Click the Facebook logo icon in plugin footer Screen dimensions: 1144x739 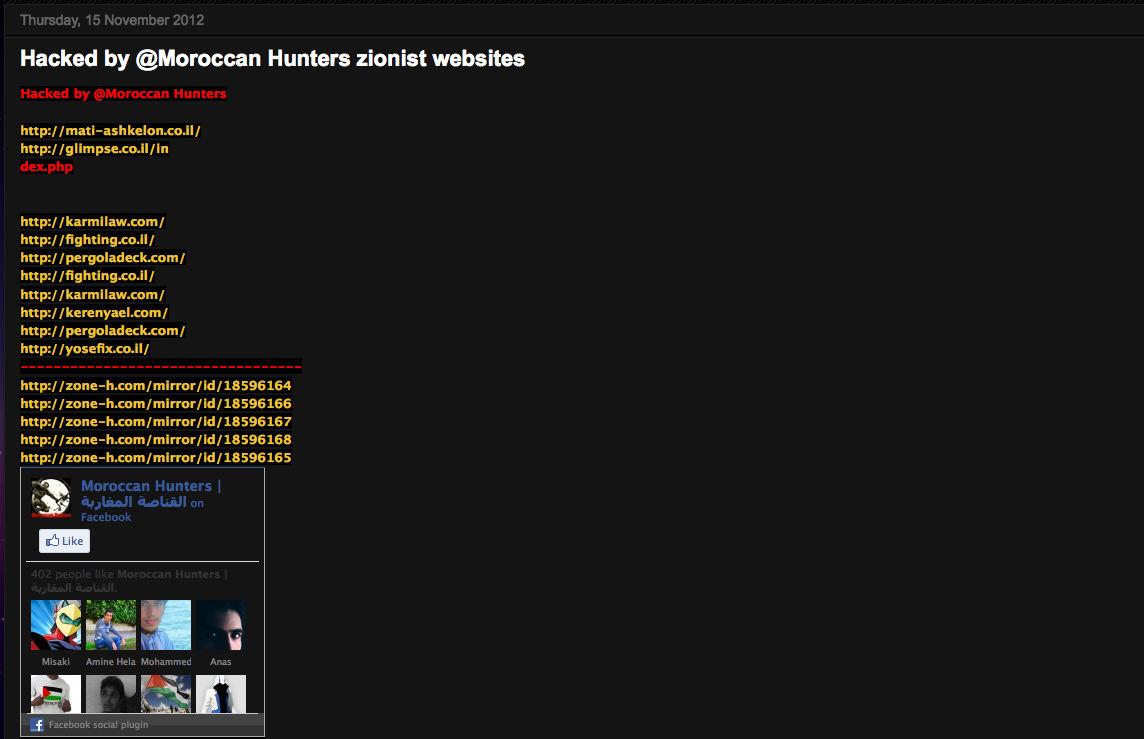(x=37, y=725)
